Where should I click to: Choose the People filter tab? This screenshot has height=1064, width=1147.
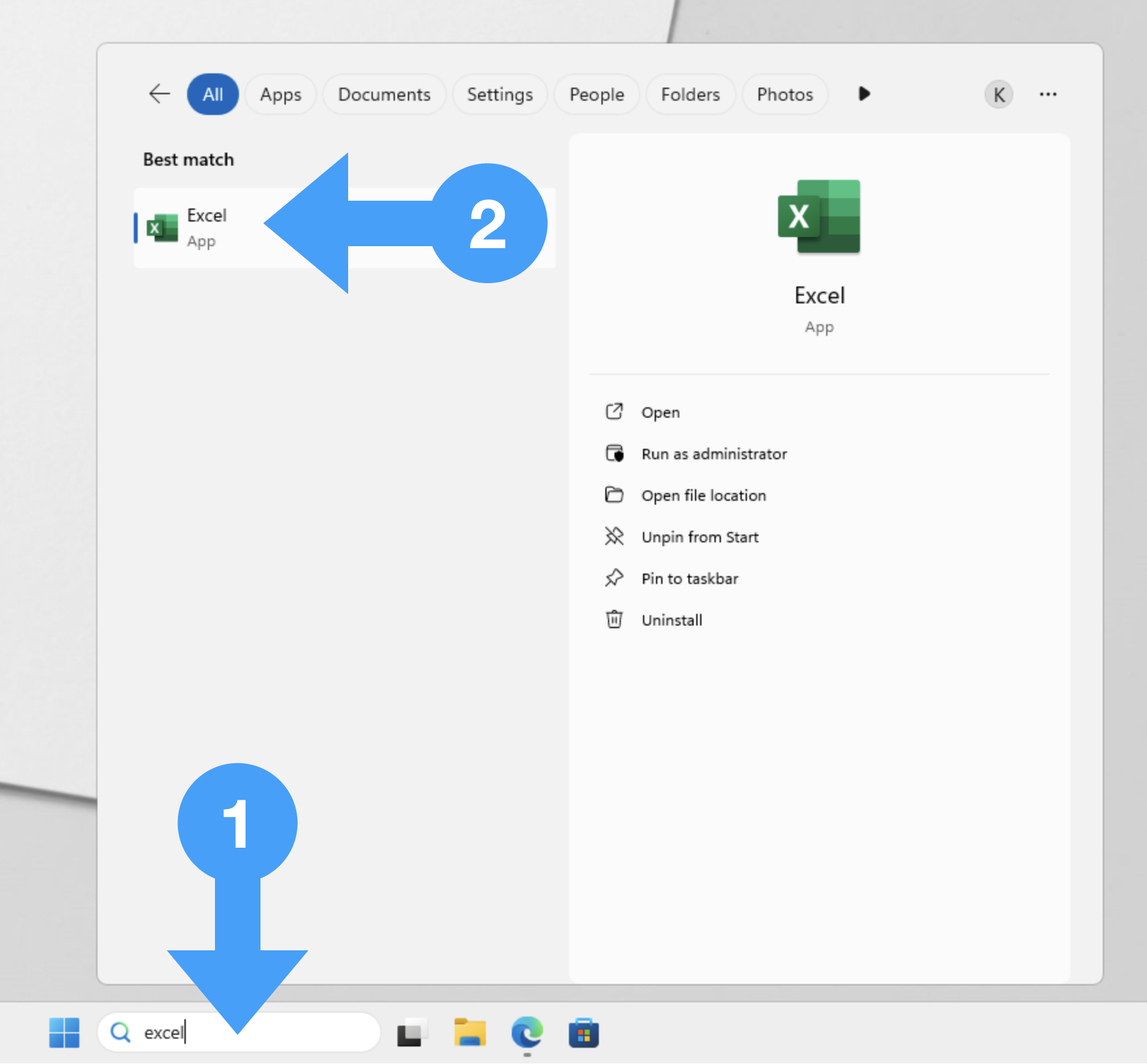click(x=596, y=95)
